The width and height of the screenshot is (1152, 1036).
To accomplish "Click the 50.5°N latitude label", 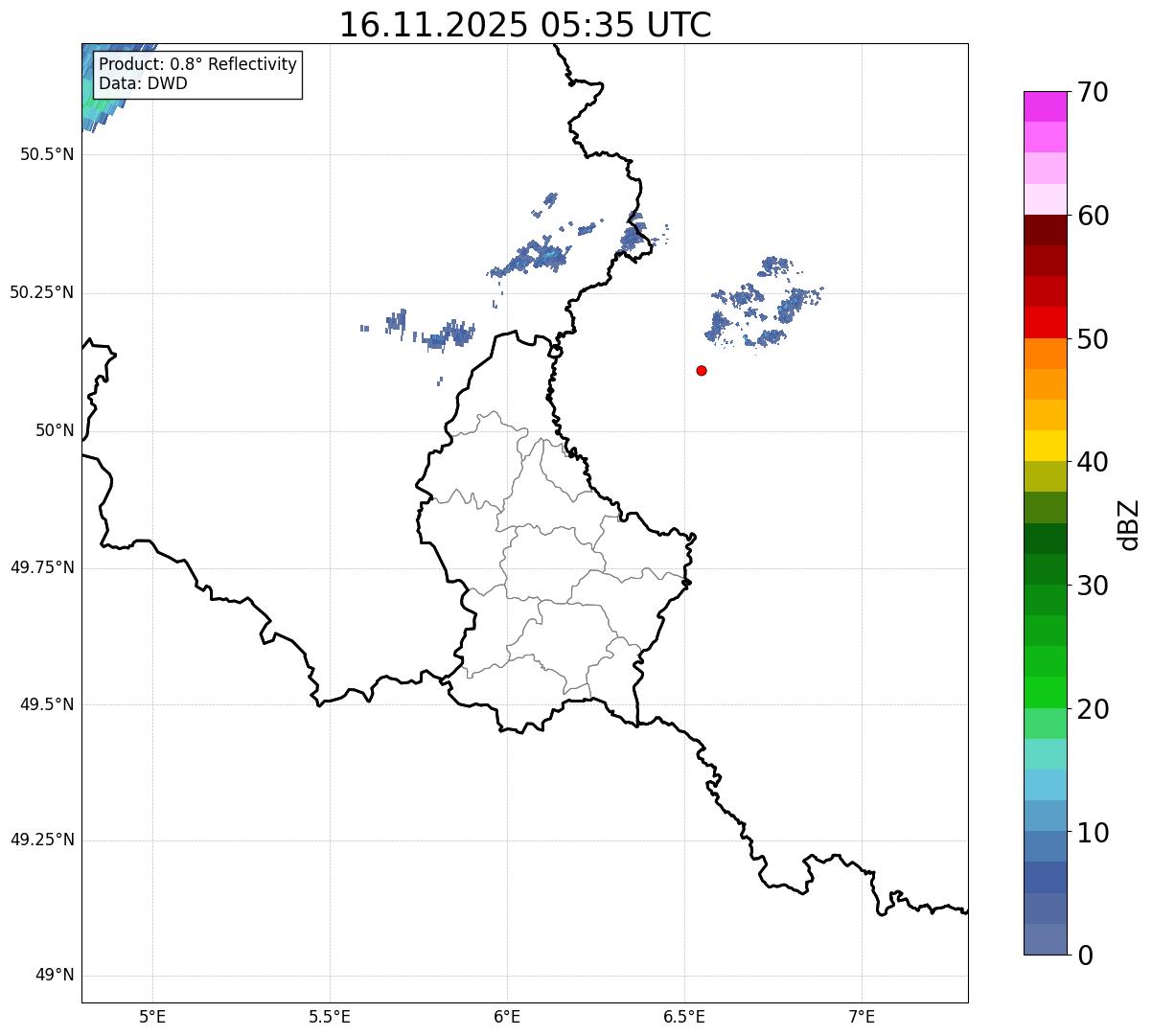I will pyautogui.click(x=47, y=154).
